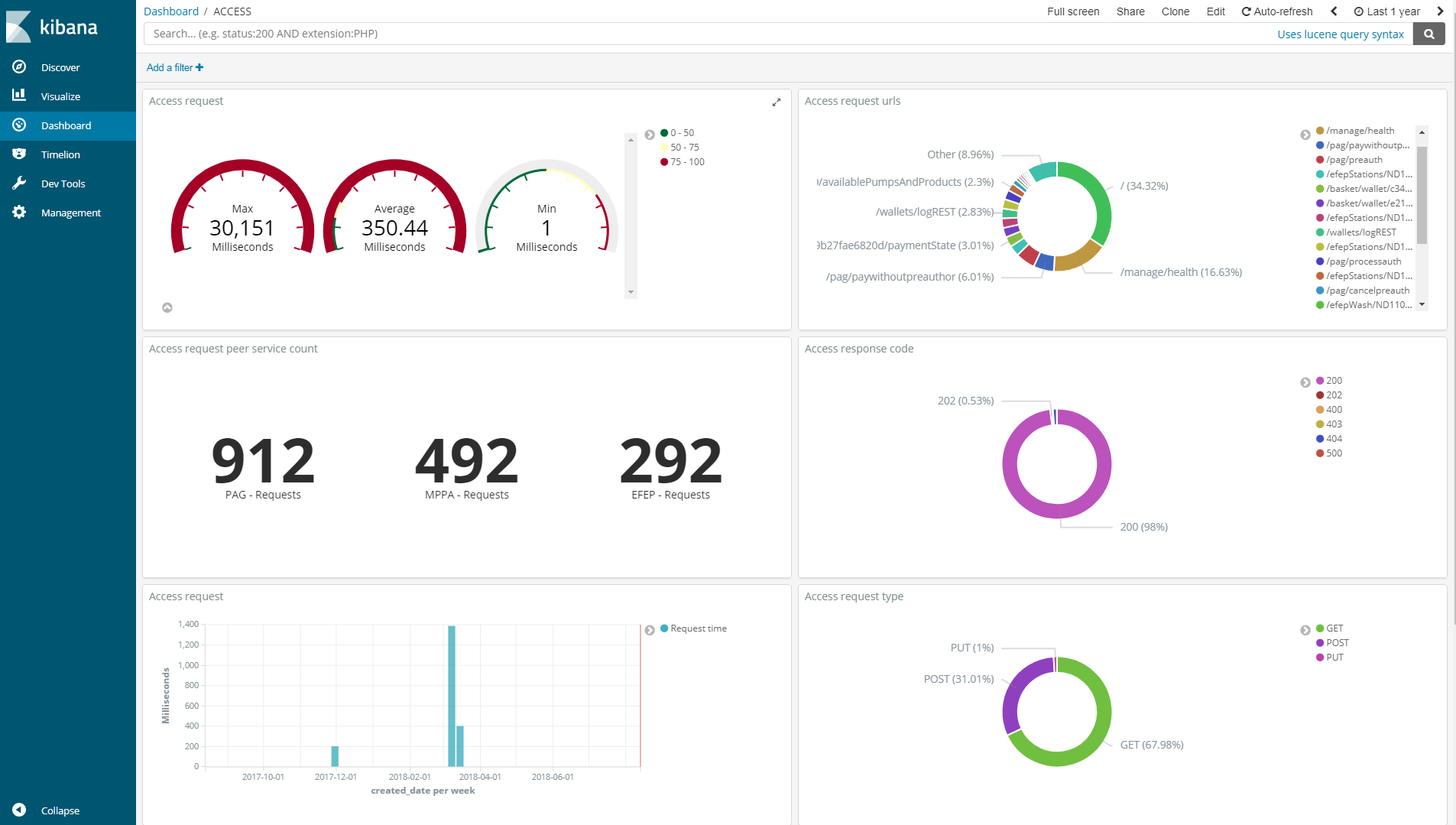Toggle the Request time legend arrow
This screenshot has width=1456, height=825.
click(650, 630)
